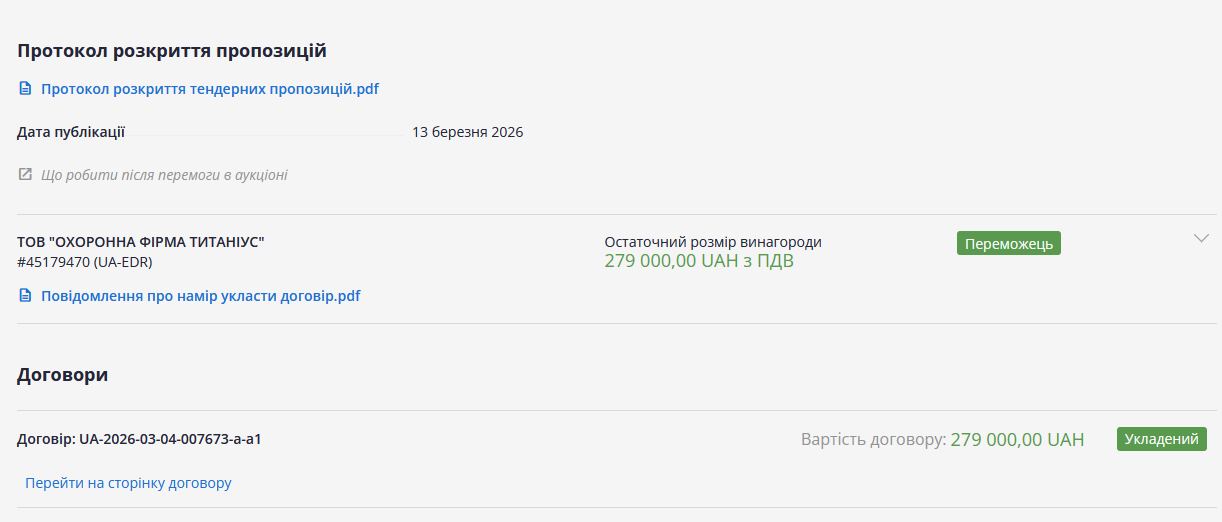Click the EDR code #45179470 (UA-EDR)

pyautogui.click(x=85, y=262)
